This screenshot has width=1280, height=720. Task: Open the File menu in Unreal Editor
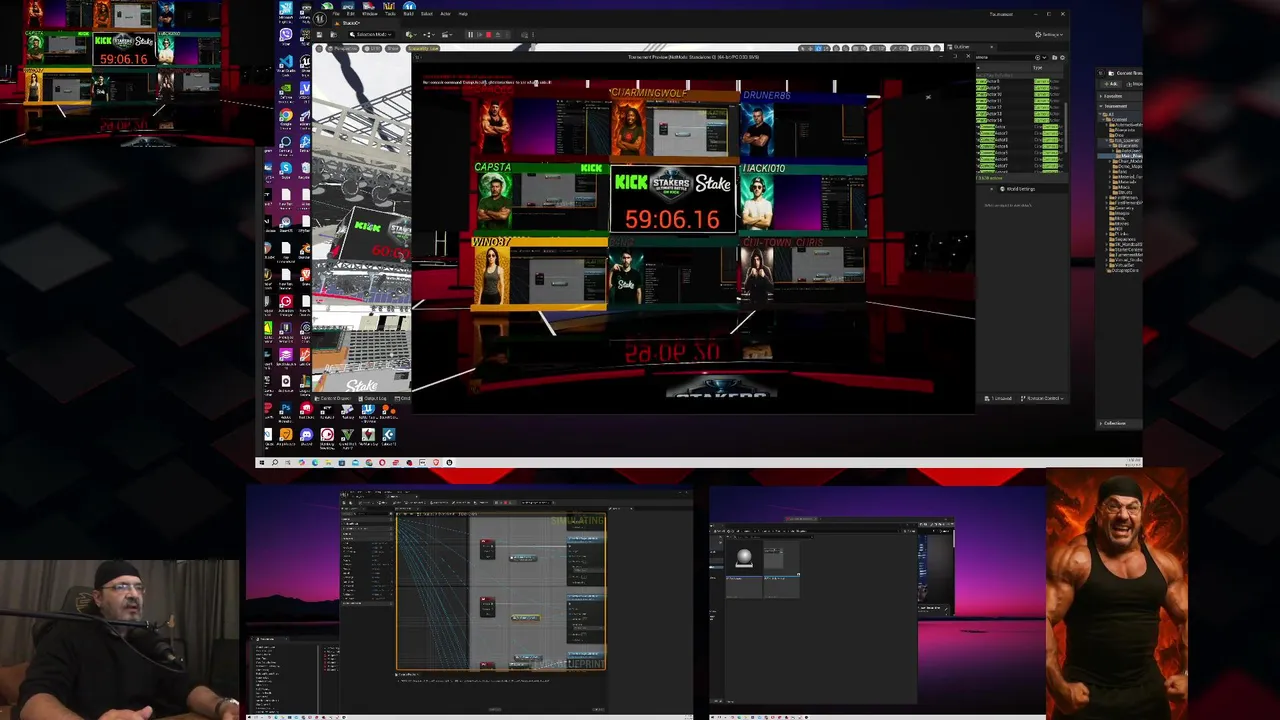(x=336, y=14)
